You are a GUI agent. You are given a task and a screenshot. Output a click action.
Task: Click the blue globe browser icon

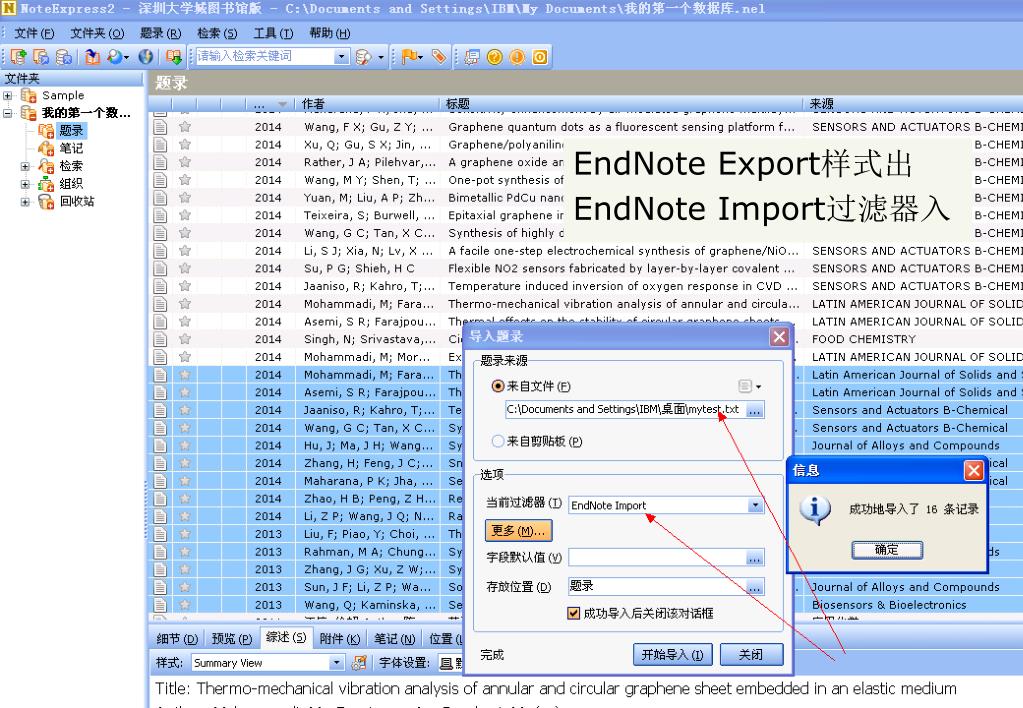tap(145, 57)
